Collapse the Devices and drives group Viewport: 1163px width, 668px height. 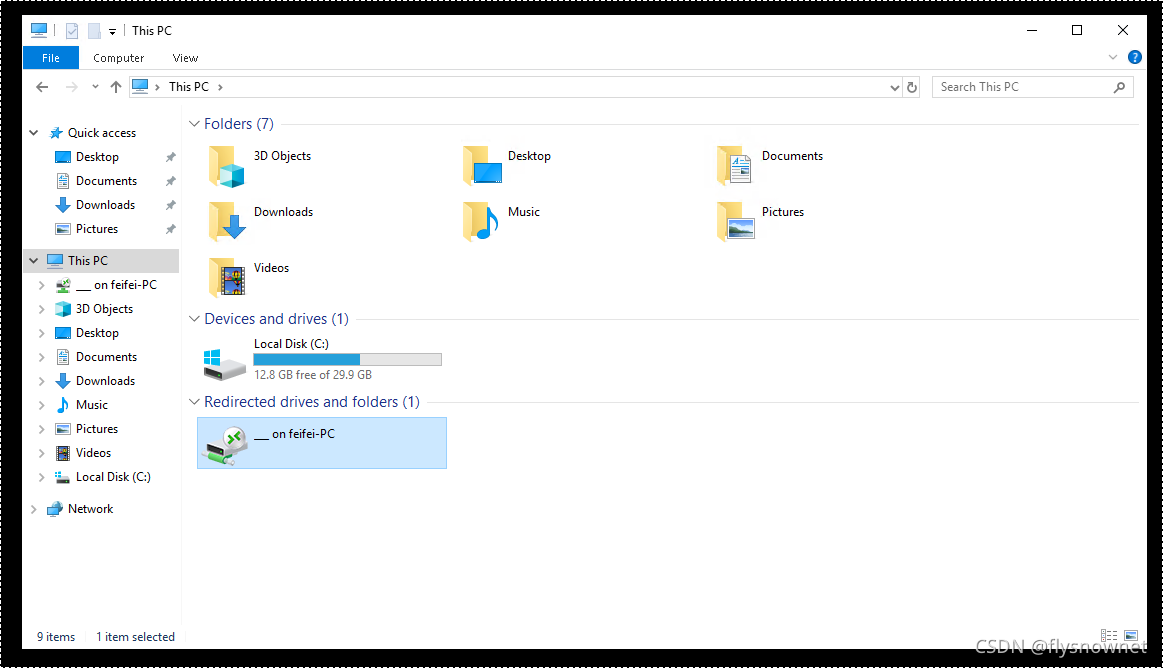pyautogui.click(x=194, y=319)
